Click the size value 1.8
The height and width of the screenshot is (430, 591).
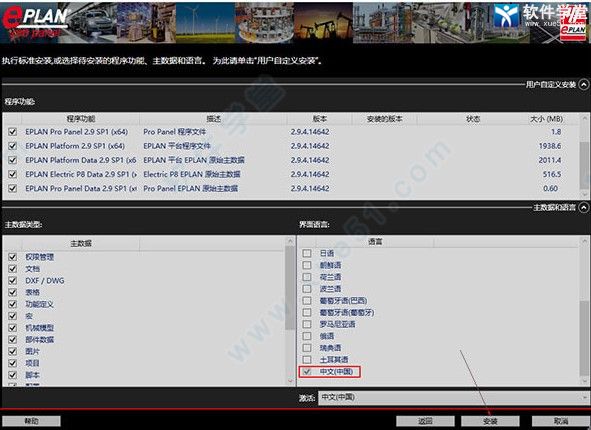click(556, 132)
